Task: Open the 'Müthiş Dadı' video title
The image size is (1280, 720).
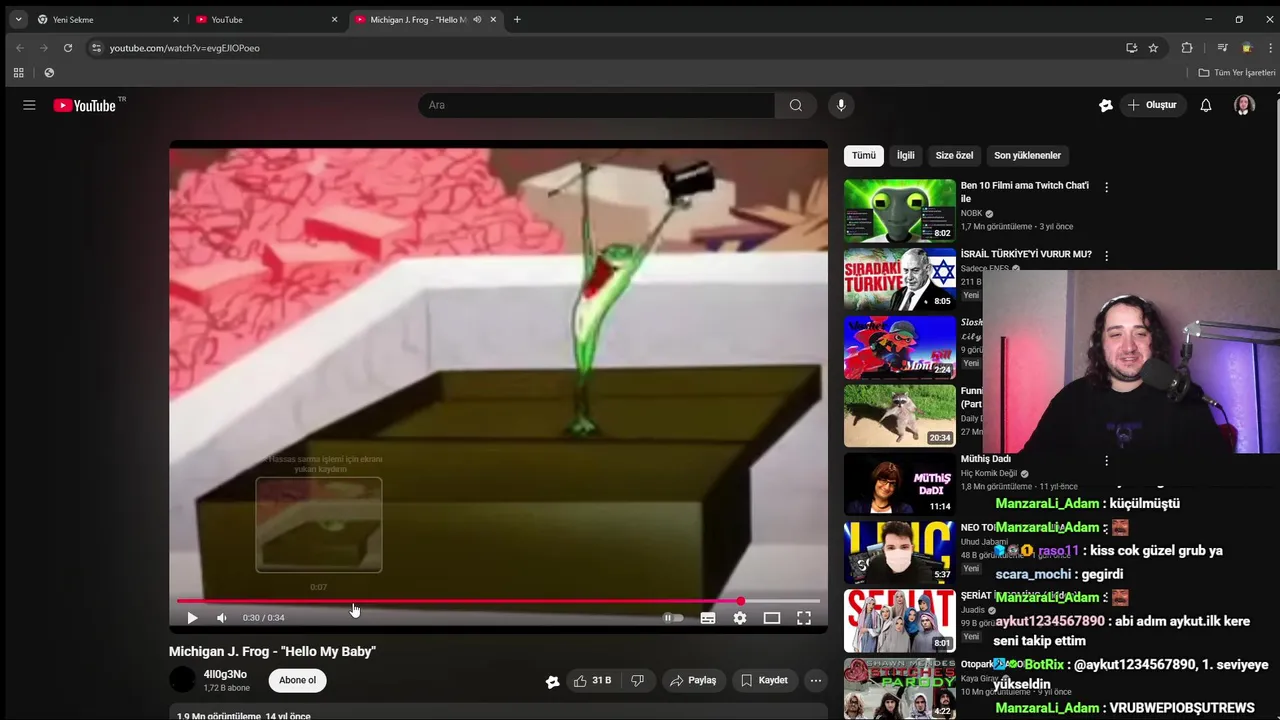Action: point(986,459)
